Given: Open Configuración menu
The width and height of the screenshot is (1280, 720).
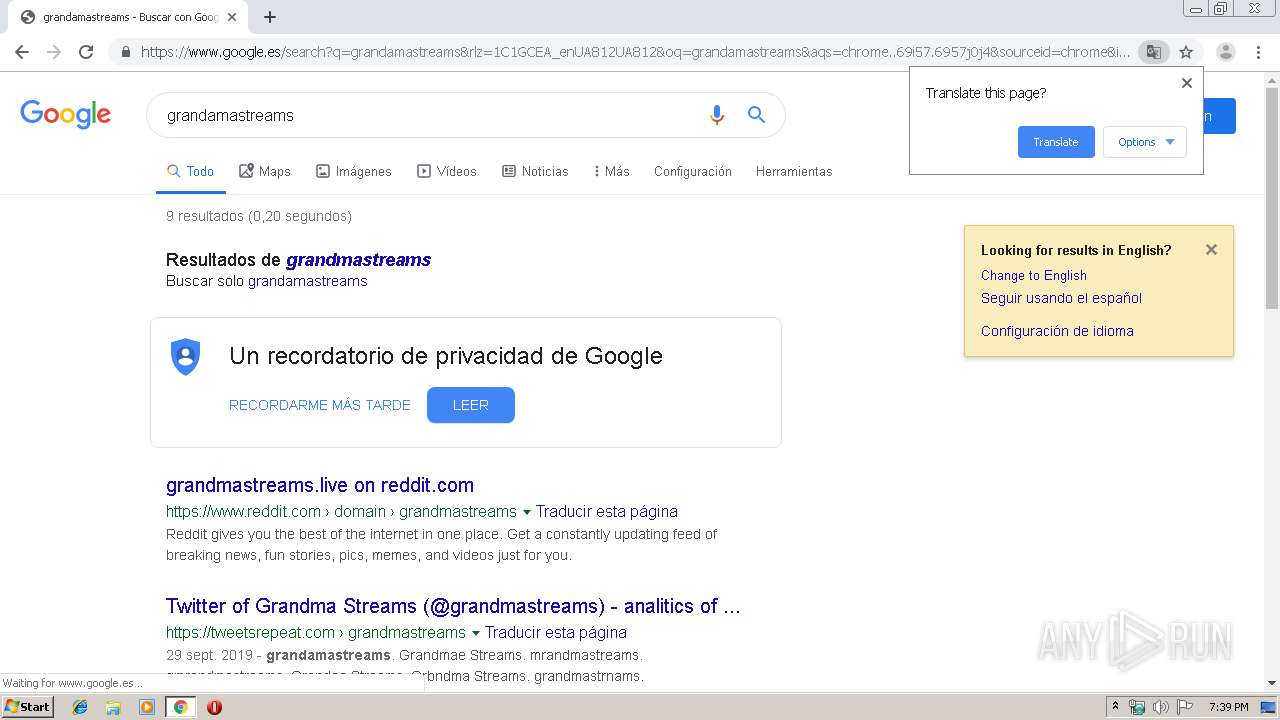Looking at the screenshot, I should coord(693,171).
